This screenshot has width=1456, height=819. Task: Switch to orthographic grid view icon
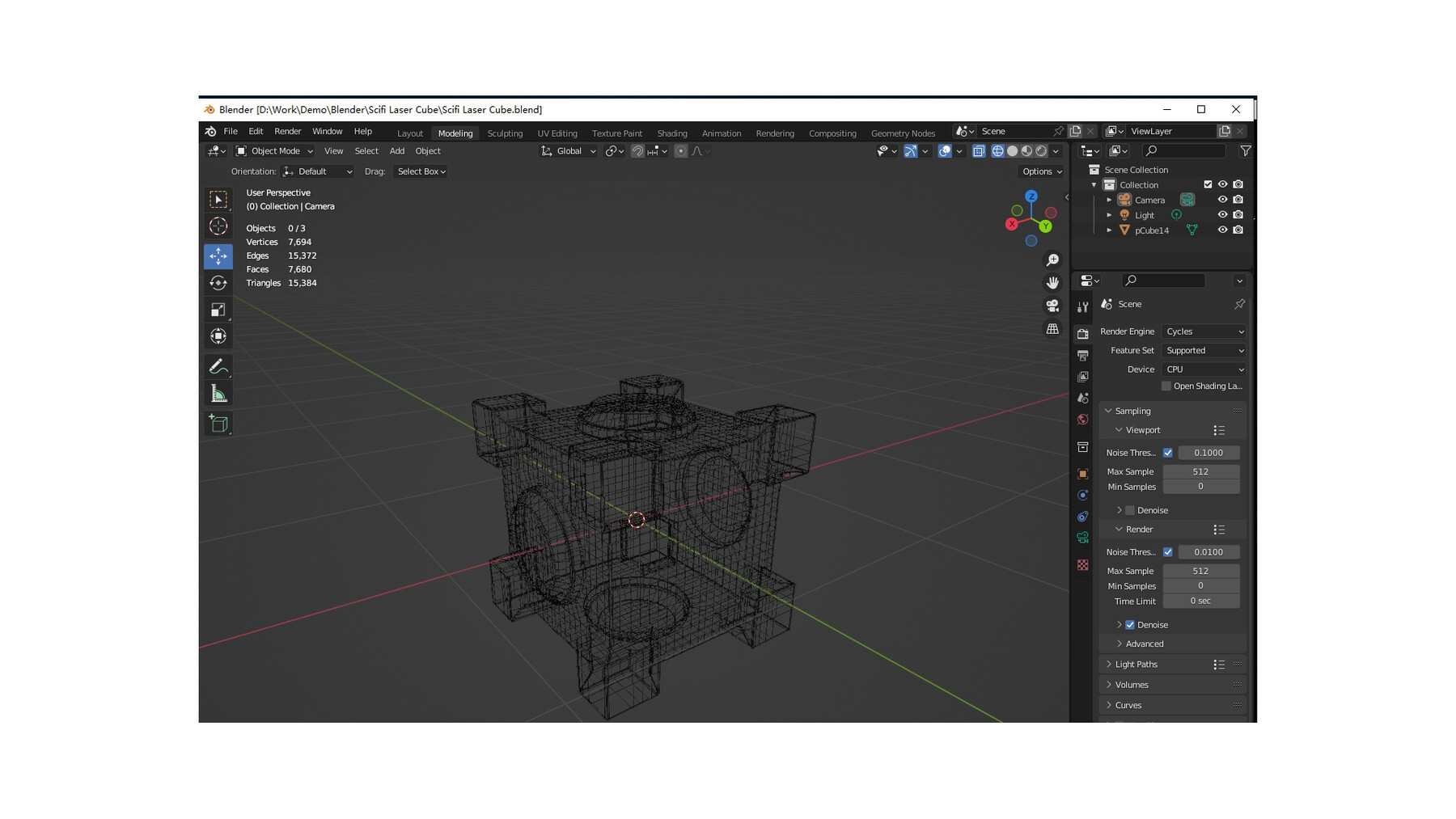1052,329
